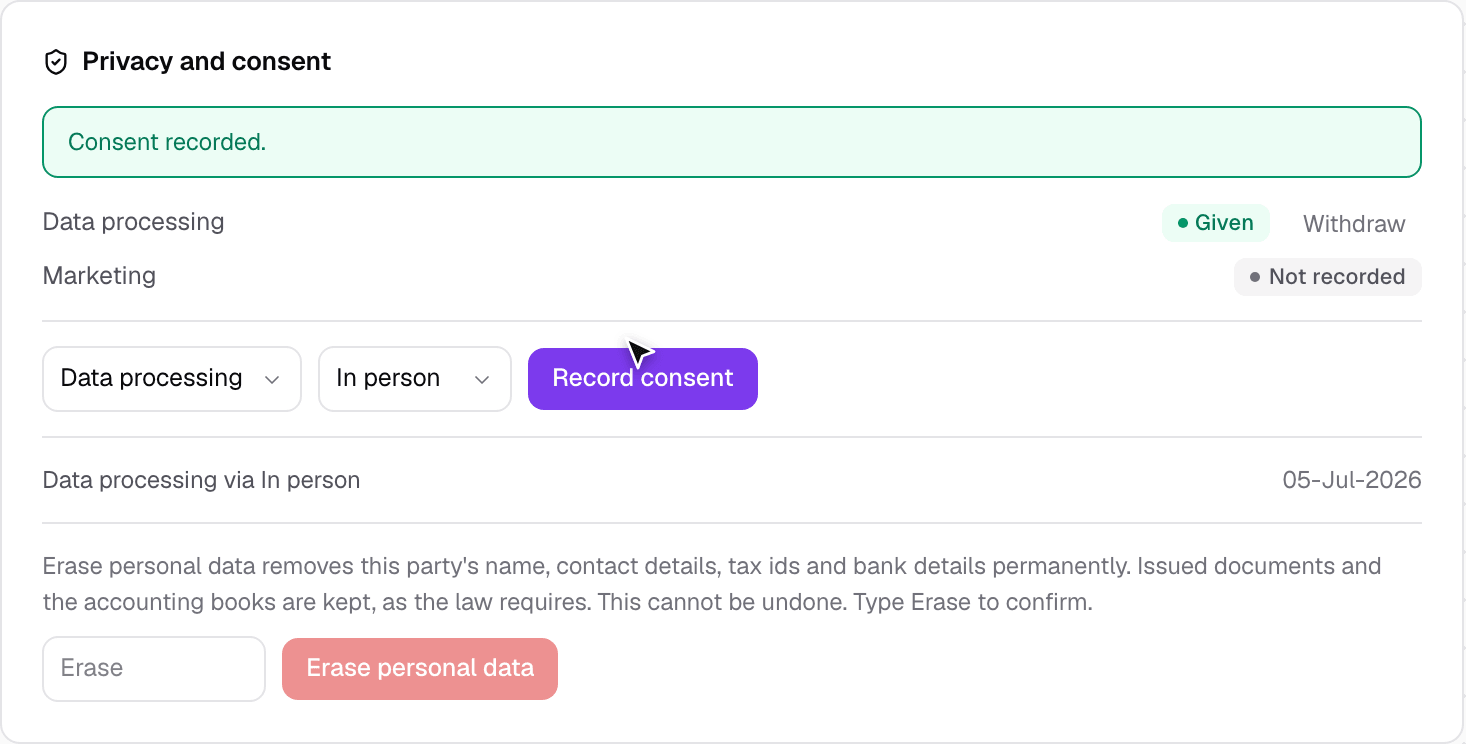Screen dimensions: 1466x744
Task: Click the Erase personal data button
Action: click(420, 669)
